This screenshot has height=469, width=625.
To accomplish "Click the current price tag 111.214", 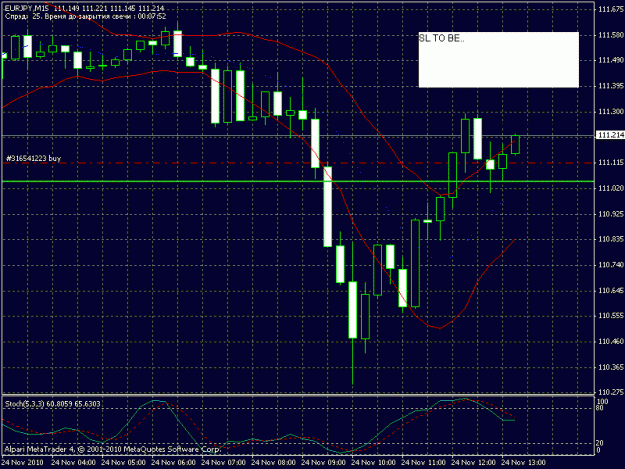I will (x=610, y=135).
